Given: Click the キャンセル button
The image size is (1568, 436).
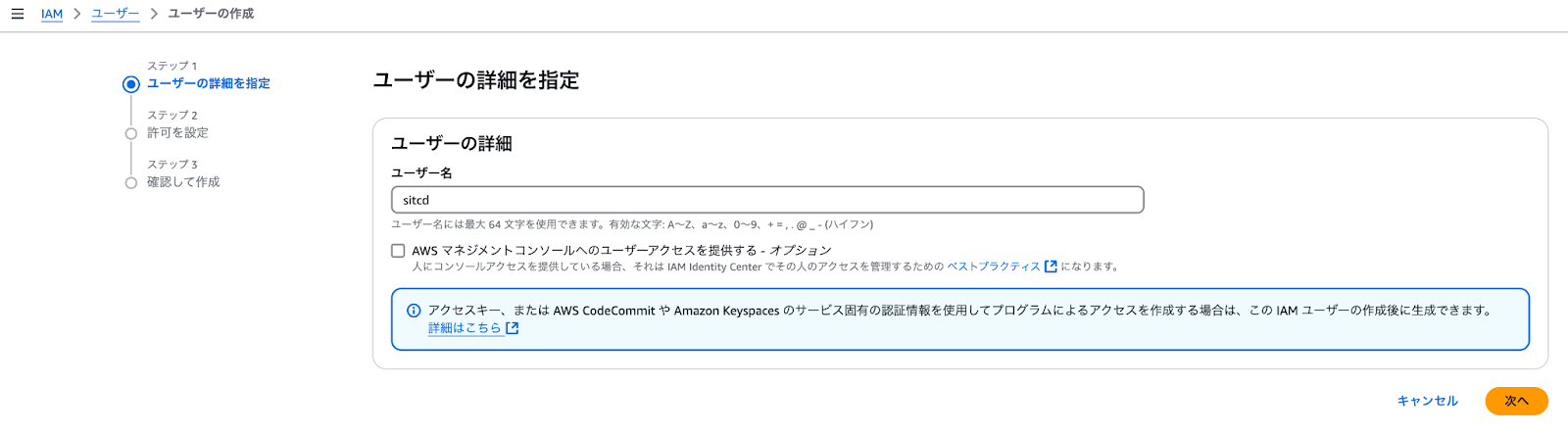Looking at the screenshot, I should click(1427, 401).
